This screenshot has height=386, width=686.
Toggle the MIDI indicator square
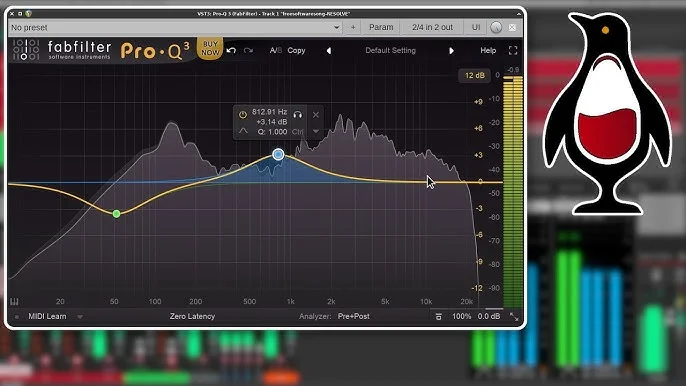(x=17, y=316)
